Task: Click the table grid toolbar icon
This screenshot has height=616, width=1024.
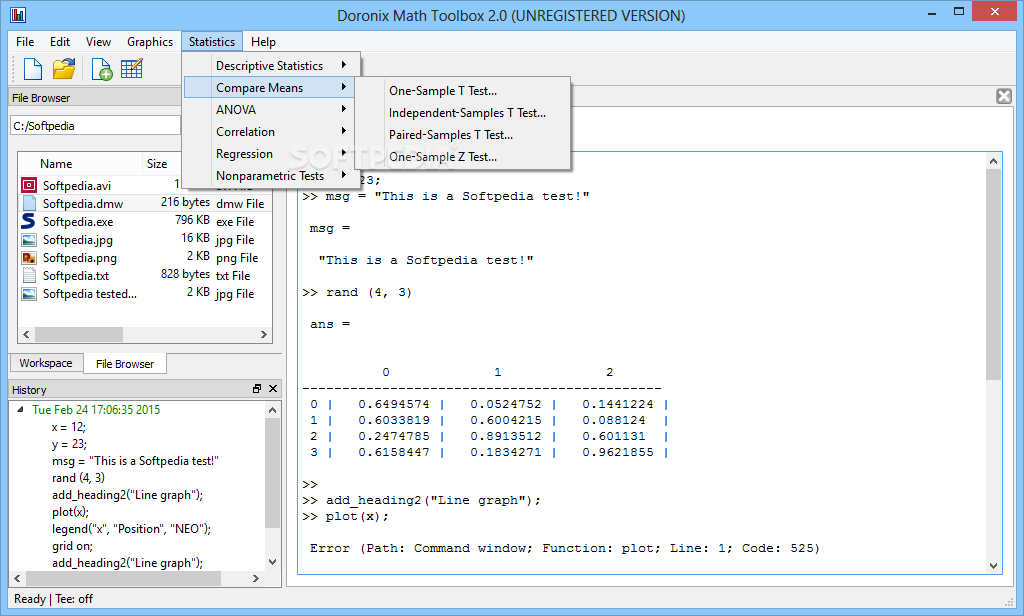Action: coord(131,69)
